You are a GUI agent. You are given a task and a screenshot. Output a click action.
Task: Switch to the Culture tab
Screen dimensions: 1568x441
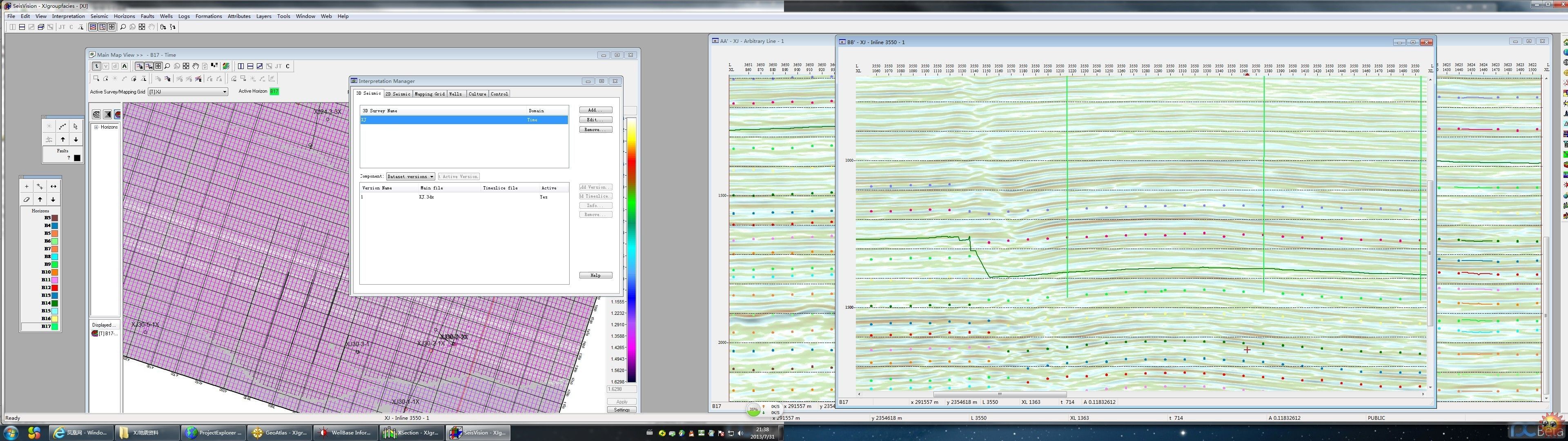[x=477, y=94]
